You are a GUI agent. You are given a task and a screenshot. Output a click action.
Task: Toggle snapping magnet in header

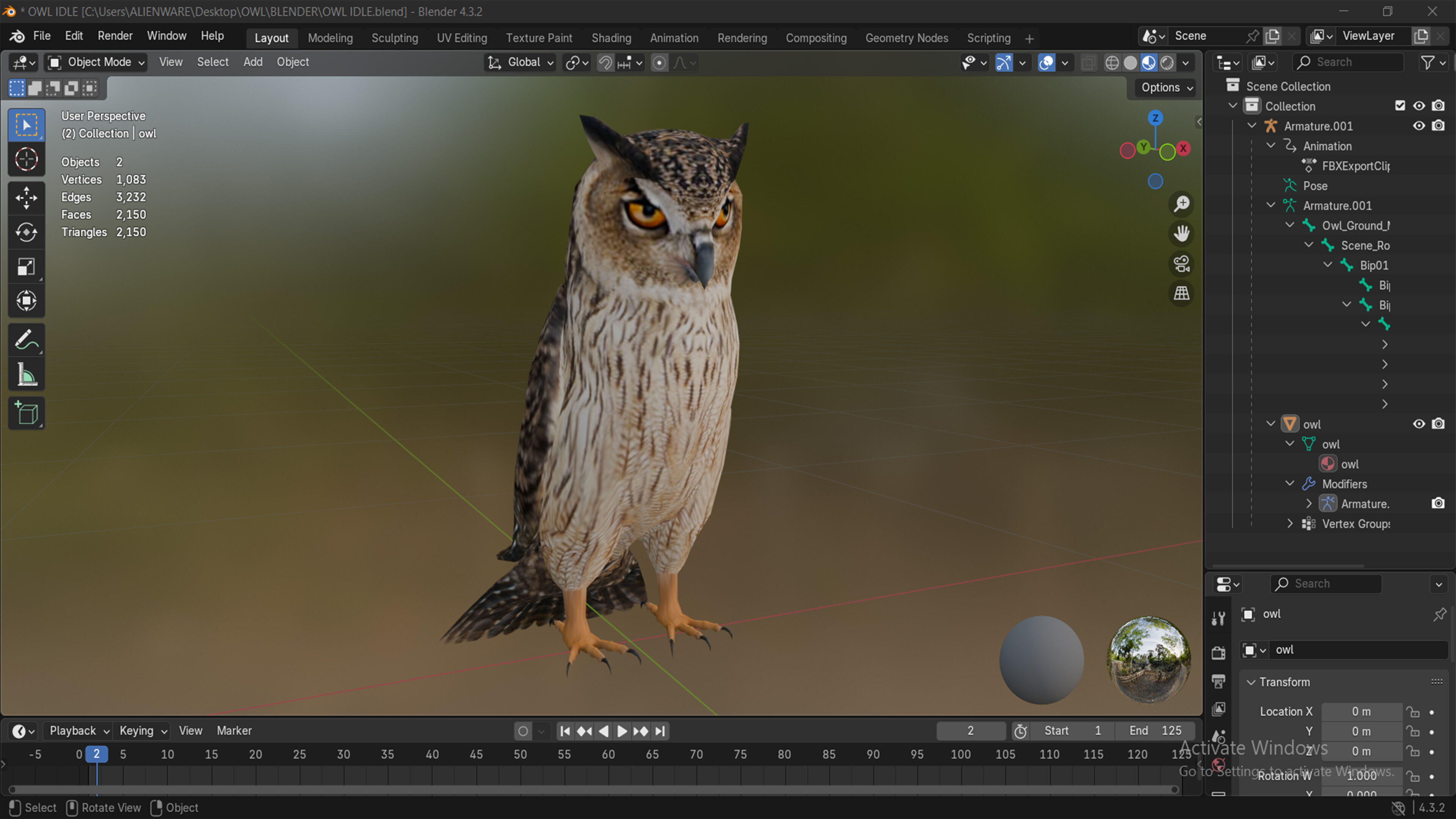(x=605, y=63)
